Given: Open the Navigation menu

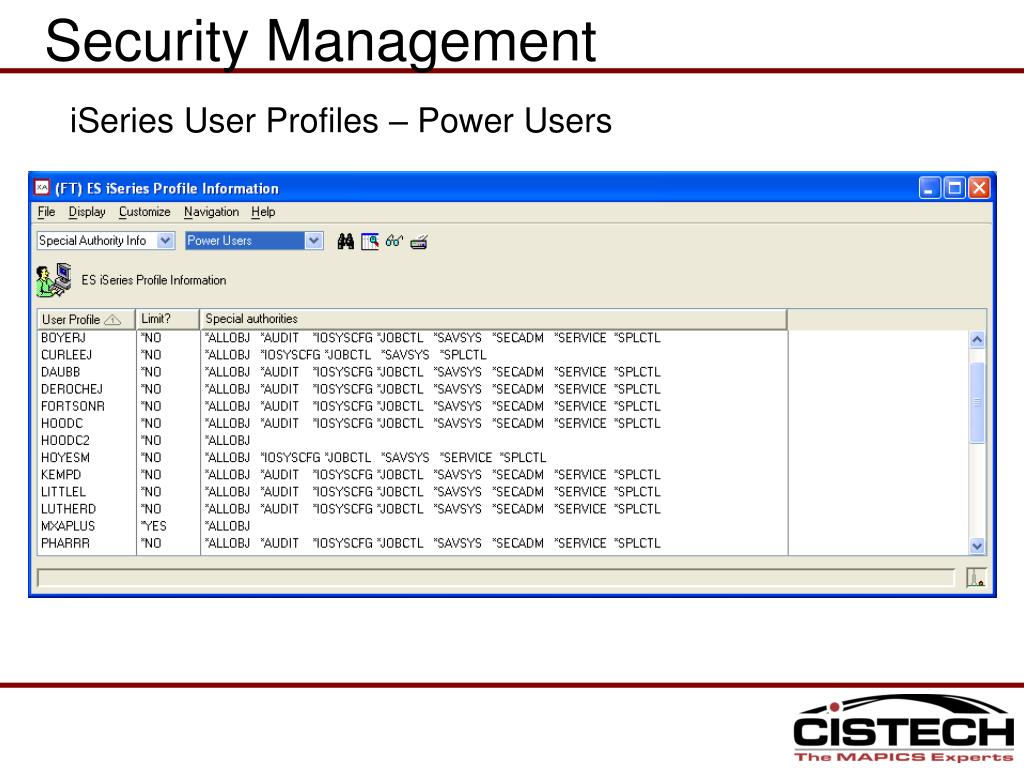Looking at the screenshot, I should [211, 212].
